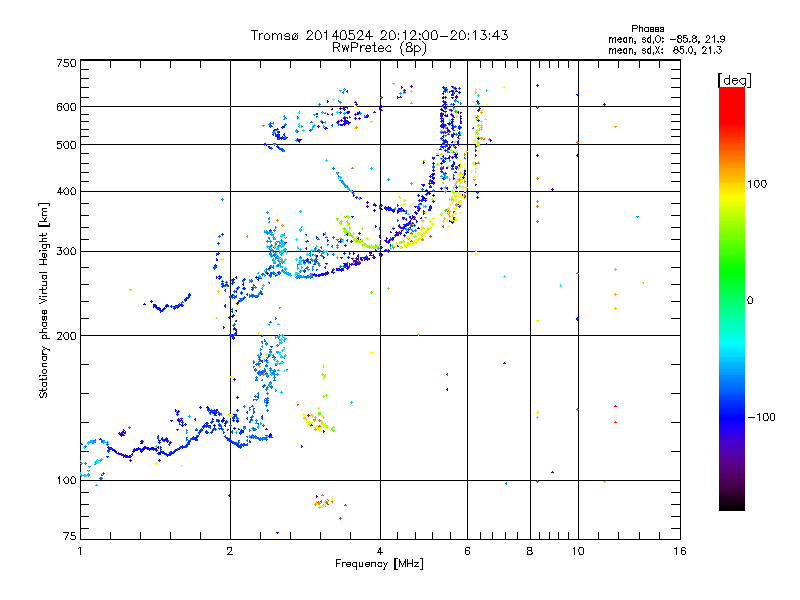Click the 'mean, sd,X: 85.0, 21.3' line
The width and height of the screenshot is (800, 600).
pyautogui.click(x=665, y=50)
